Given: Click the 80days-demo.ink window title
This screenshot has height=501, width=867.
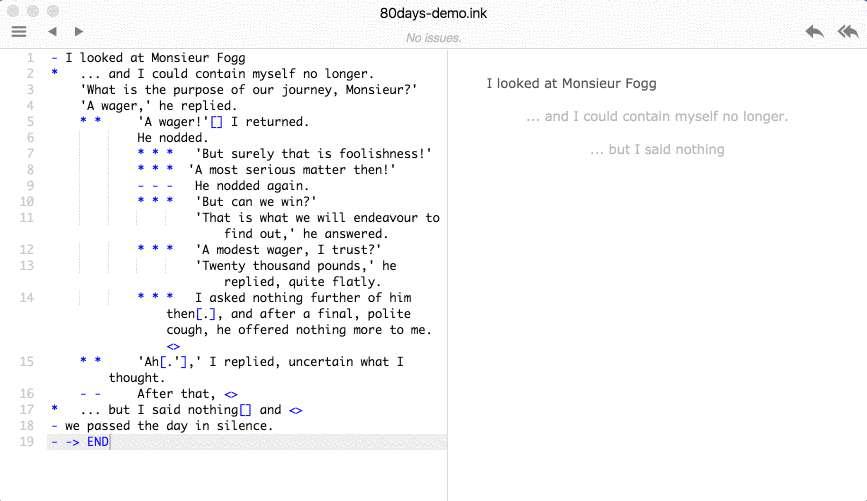Looking at the screenshot, I should (434, 13).
